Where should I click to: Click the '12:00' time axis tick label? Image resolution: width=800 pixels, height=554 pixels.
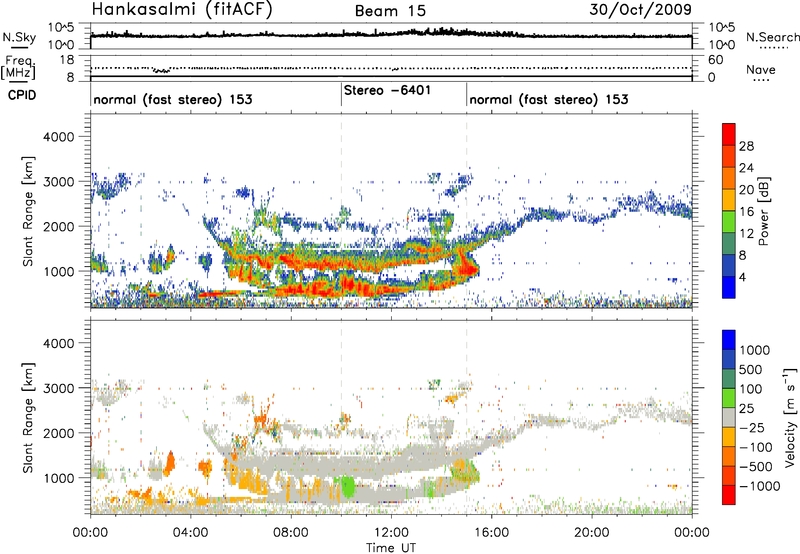(x=391, y=533)
